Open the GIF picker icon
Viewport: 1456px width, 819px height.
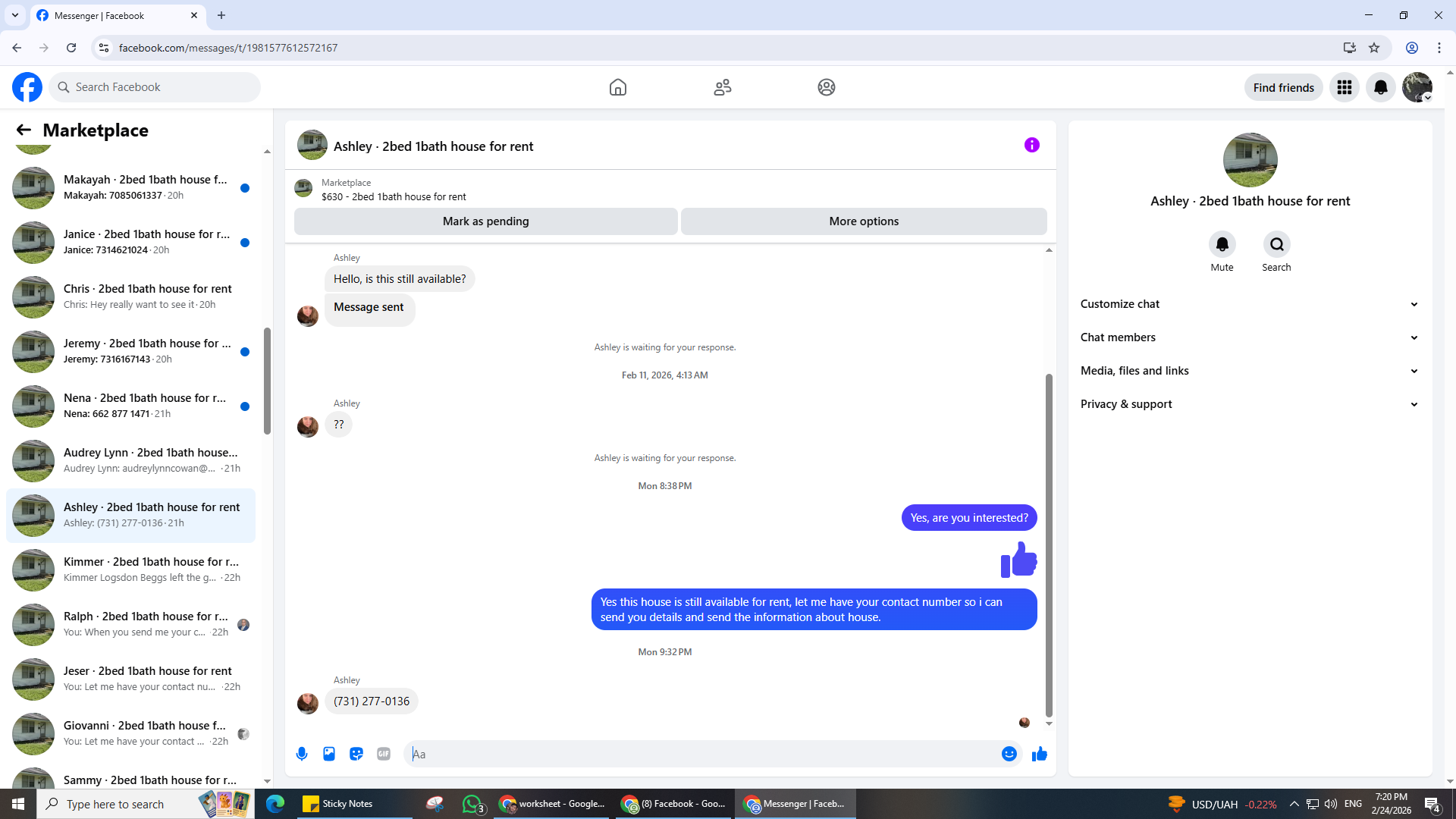[x=384, y=754]
